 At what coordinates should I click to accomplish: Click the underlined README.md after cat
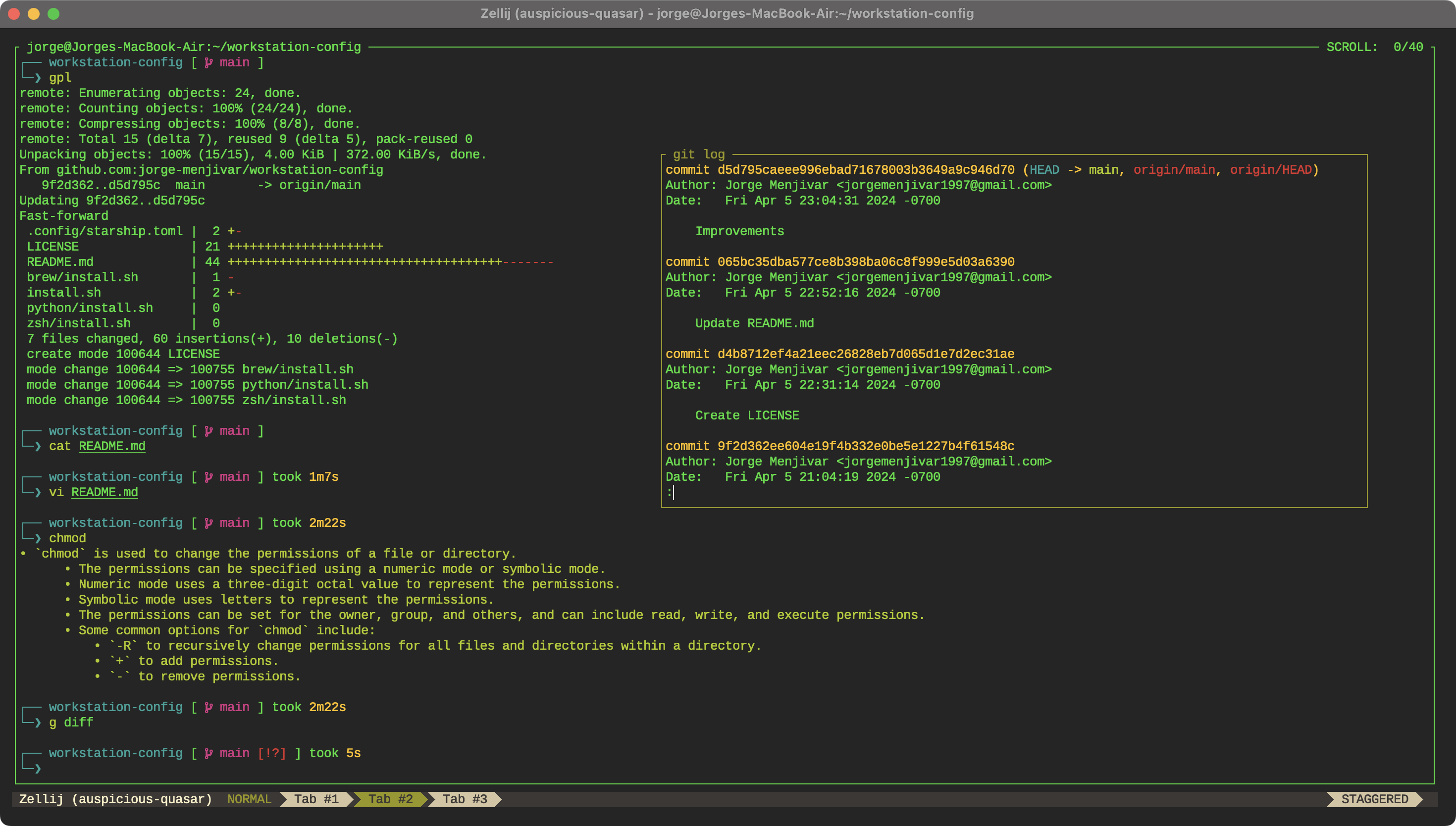112,446
